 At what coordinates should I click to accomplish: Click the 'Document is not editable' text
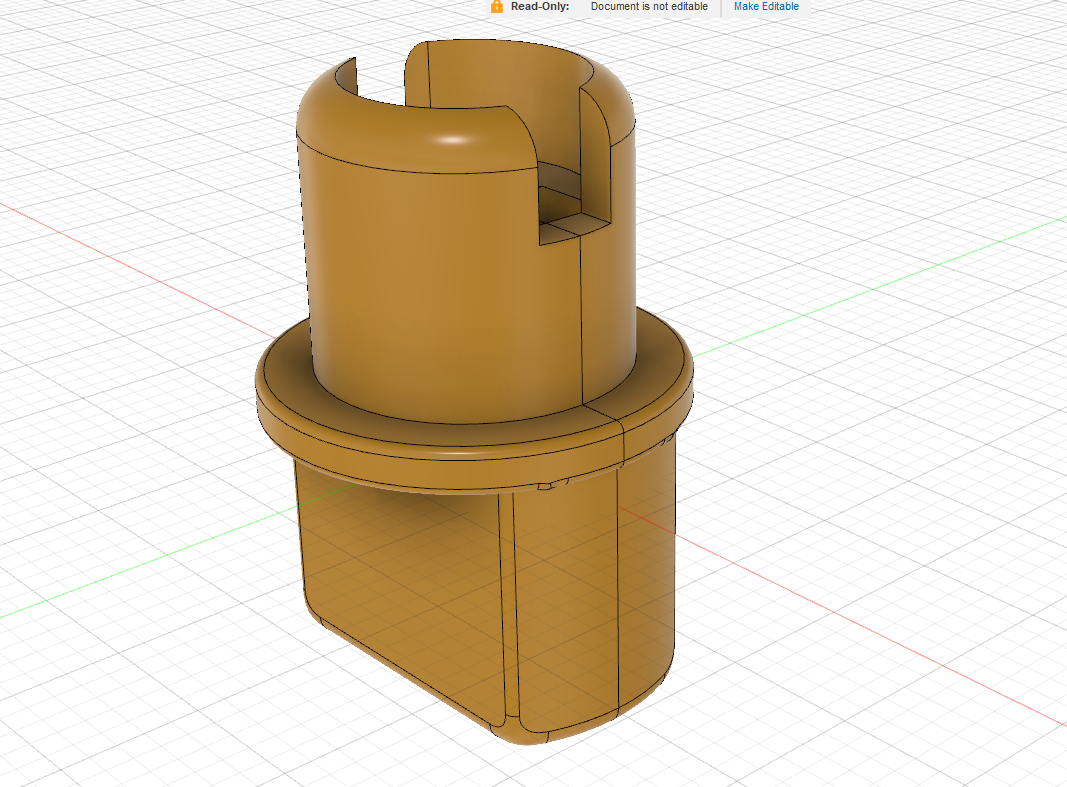[x=649, y=6]
